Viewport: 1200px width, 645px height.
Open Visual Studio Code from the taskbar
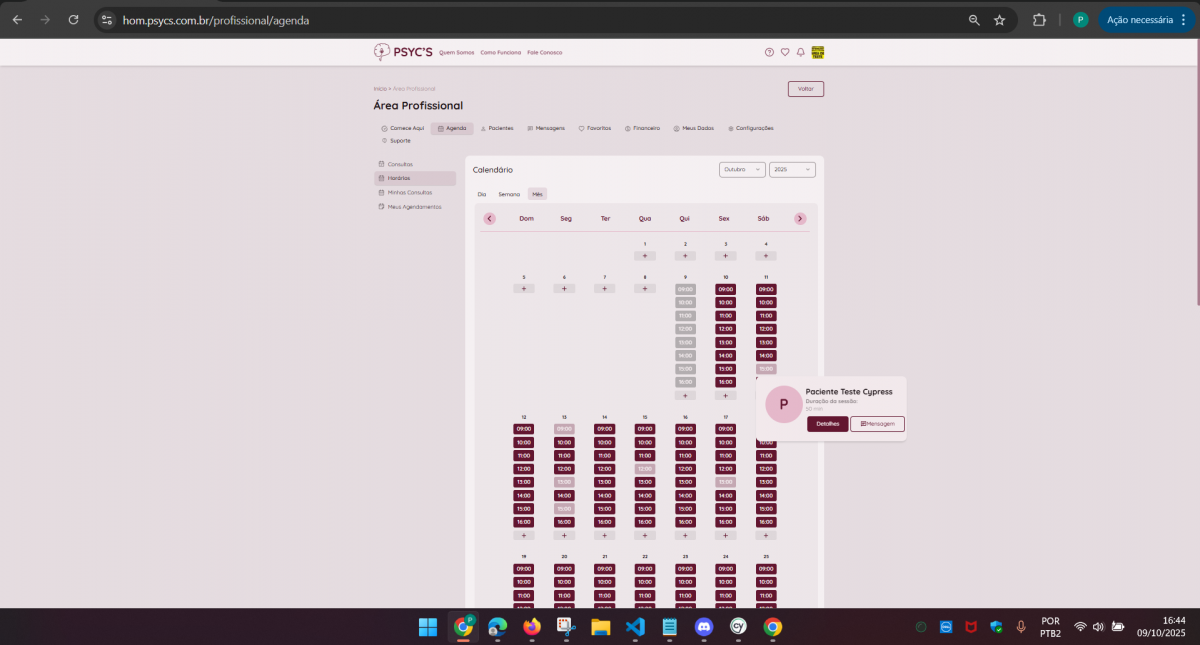coord(635,627)
